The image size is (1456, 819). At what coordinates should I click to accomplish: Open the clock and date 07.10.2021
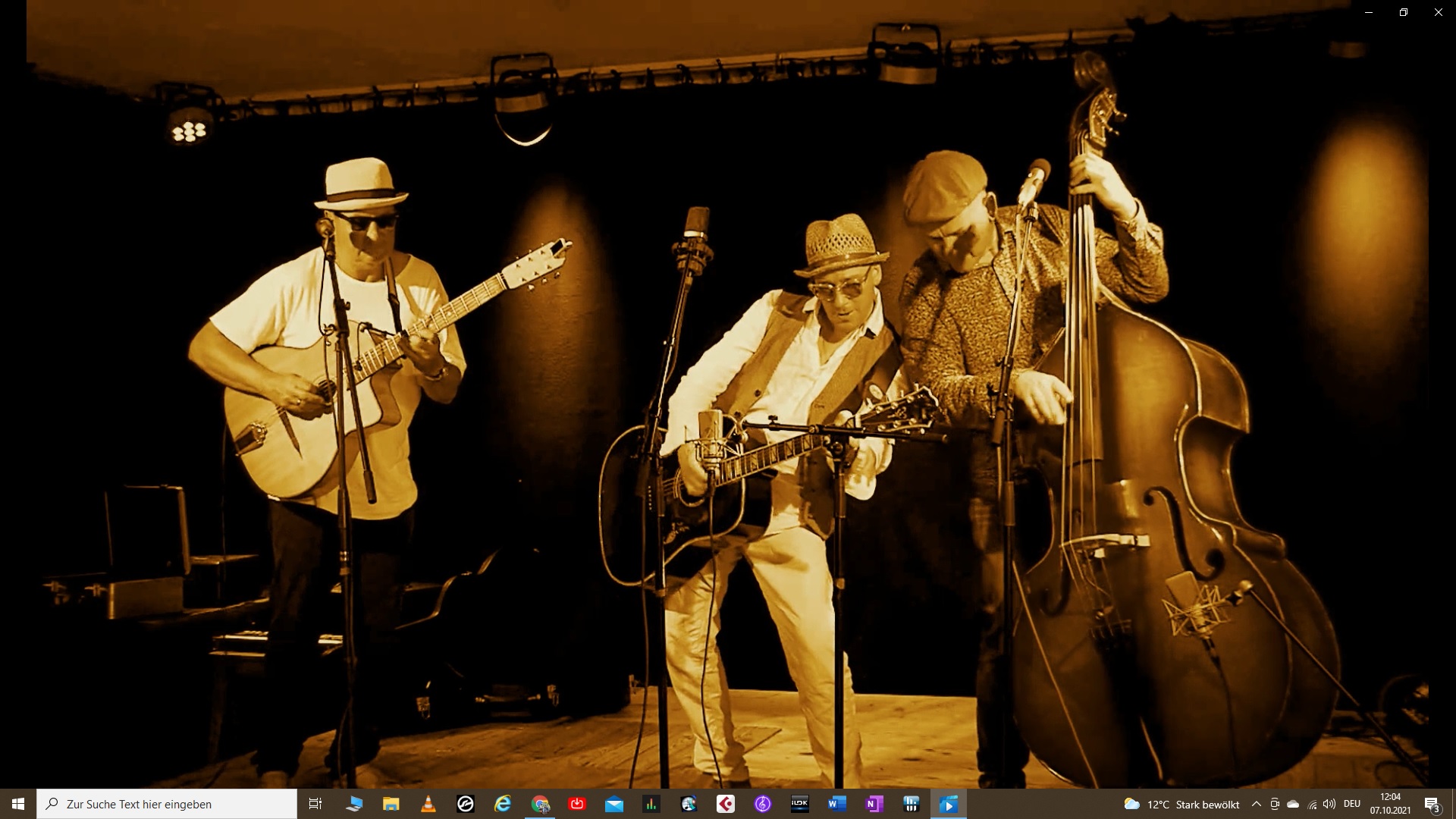[x=1390, y=804]
